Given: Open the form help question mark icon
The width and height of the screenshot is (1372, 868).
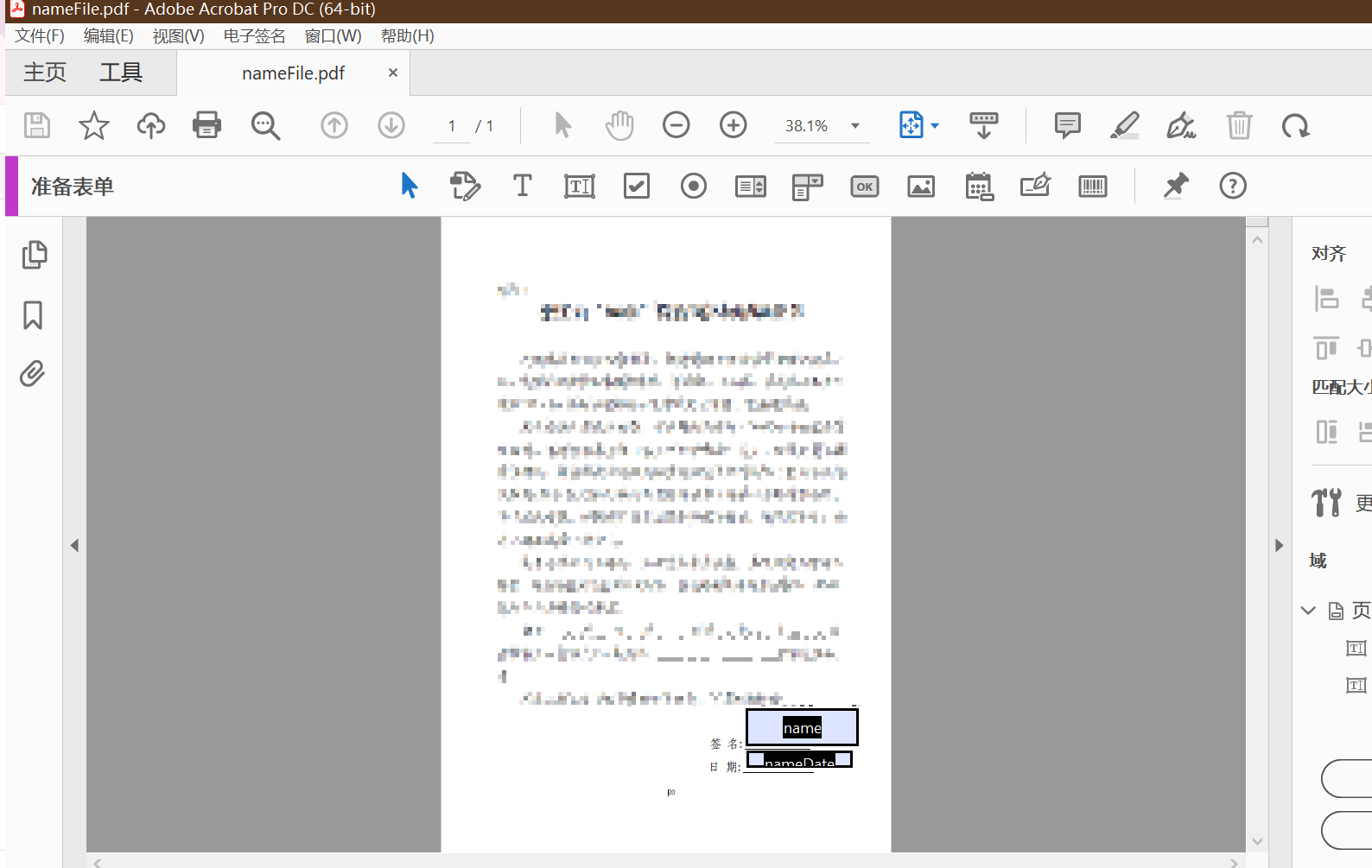Looking at the screenshot, I should pyautogui.click(x=1233, y=186).
